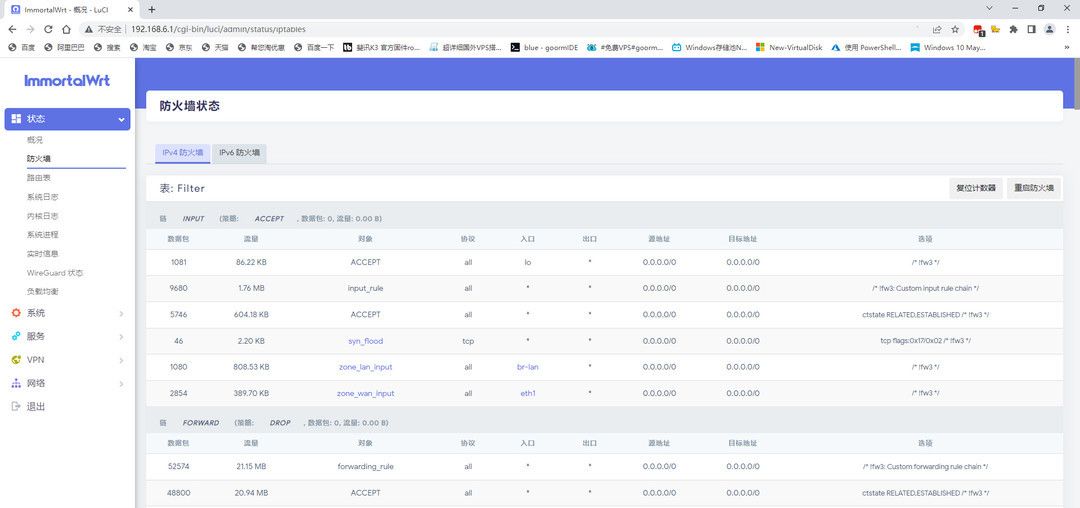Click the 退出 logout icon
The image size is (1080, 508).
[x=16, y=407]
